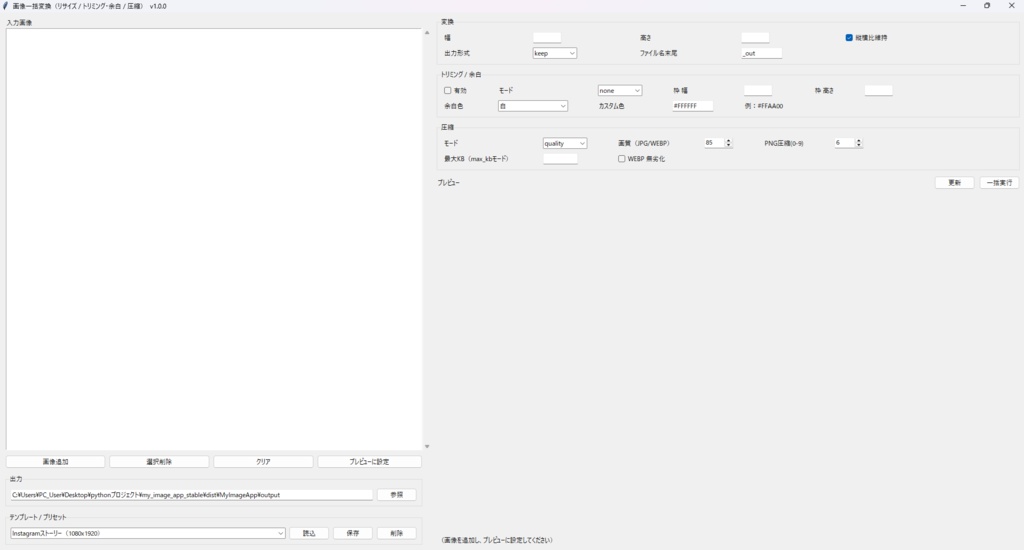Click the 圧縮 group label
The image size is (1024, 550).
tap(447, 127)
